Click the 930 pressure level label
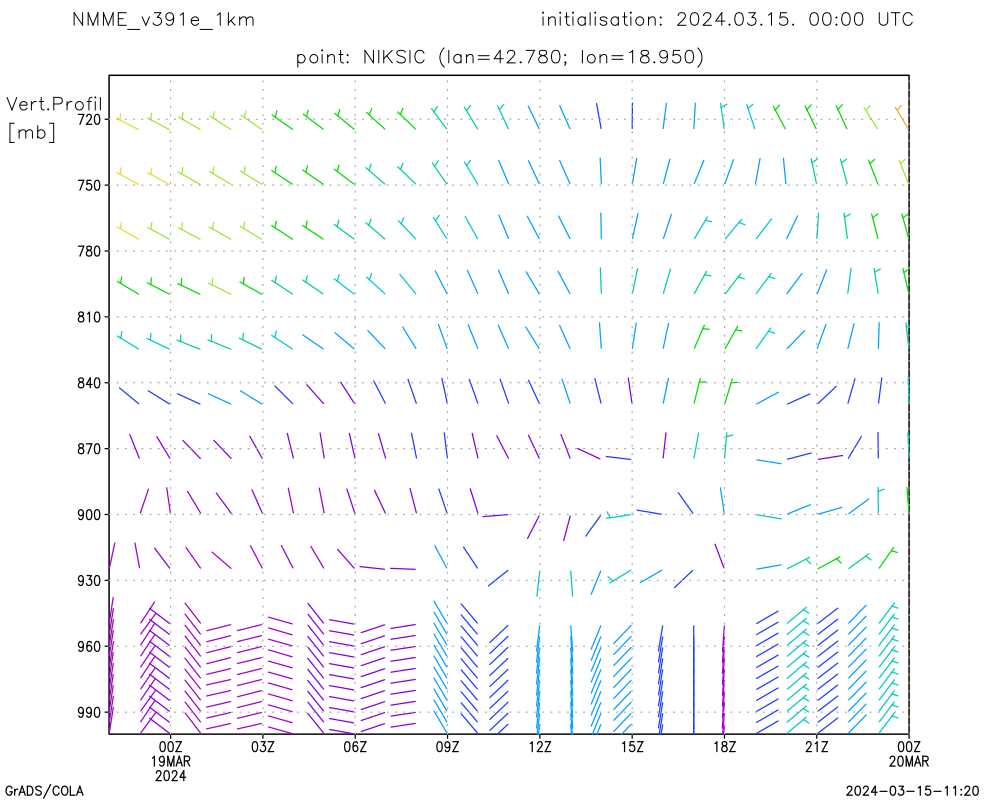 (90, 581)
